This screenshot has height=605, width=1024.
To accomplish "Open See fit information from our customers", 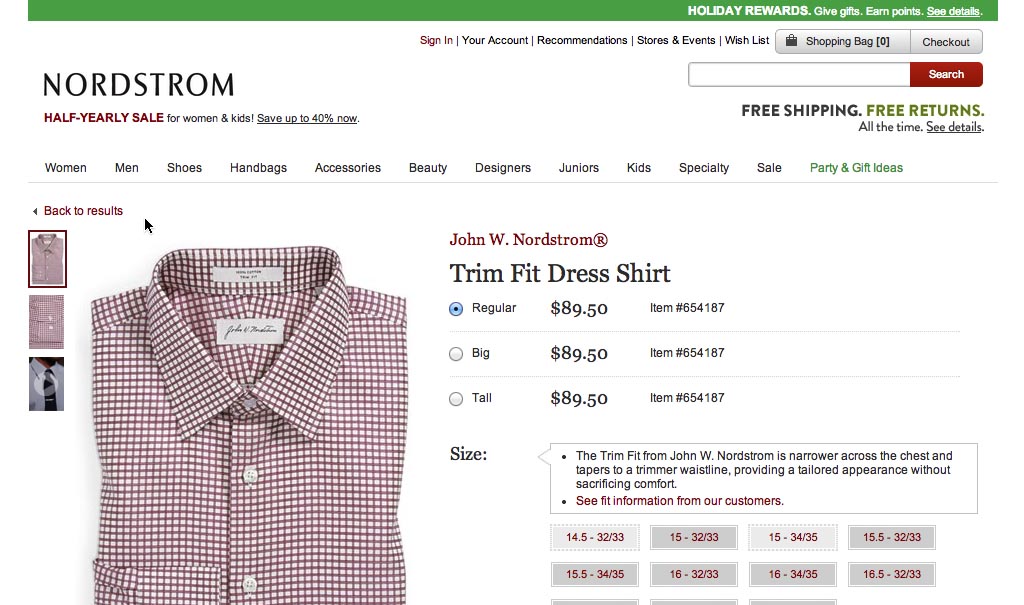I will pyautogui.click(x=679, y=501).
